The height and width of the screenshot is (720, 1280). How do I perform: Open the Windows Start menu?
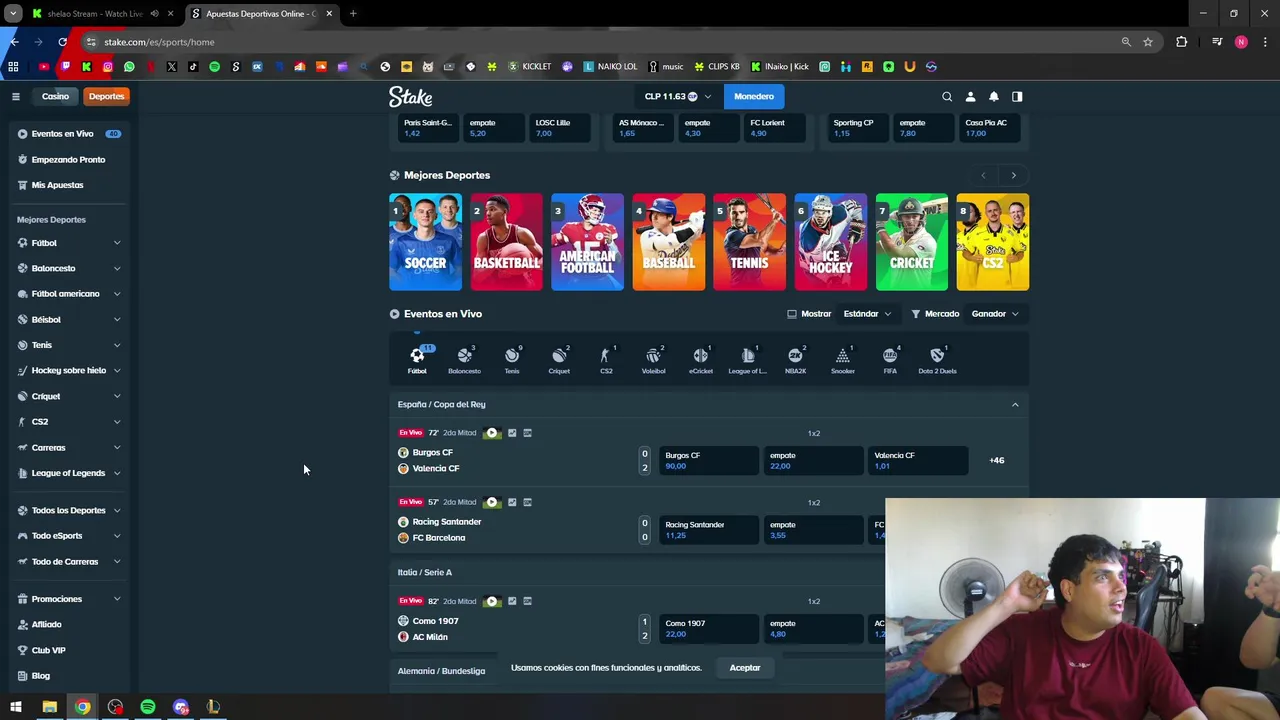16,707
